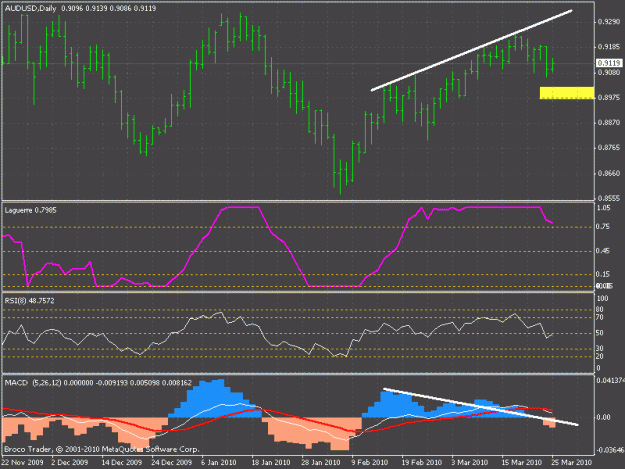Click the 80 level on RSI scale

(x=600, y=310)
